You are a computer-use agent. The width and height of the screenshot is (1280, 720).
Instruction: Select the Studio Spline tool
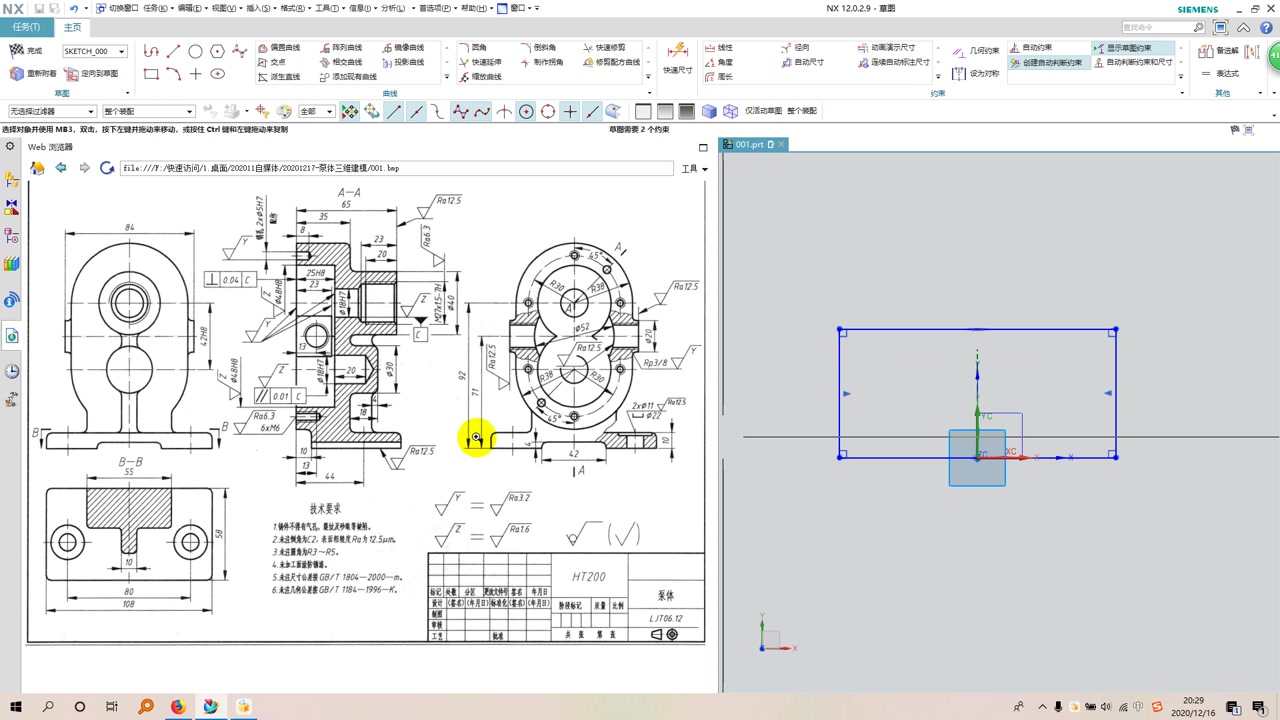pyautogui.click(x=239, y=51)
